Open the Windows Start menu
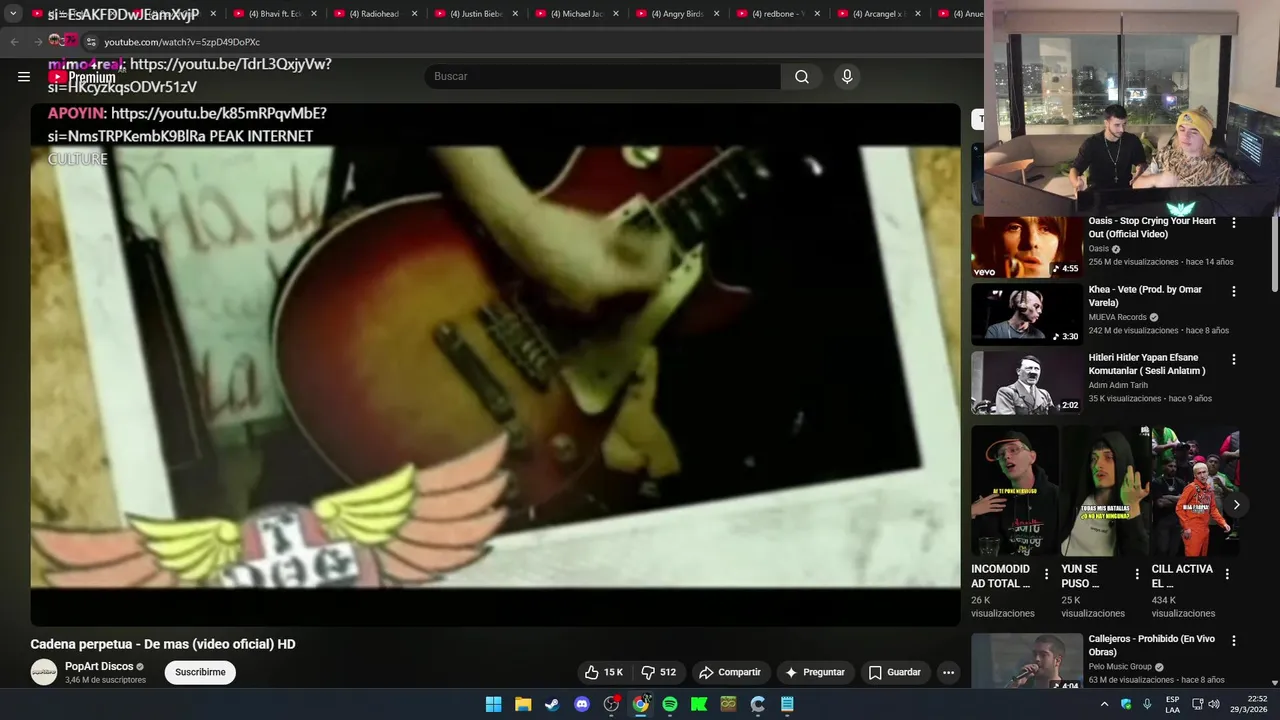 493,704
